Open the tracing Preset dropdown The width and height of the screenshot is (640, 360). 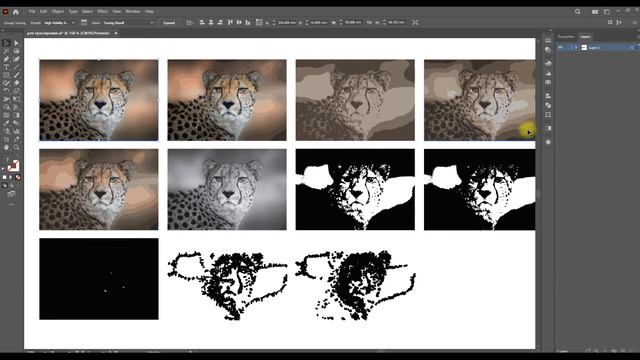point(59,23)
